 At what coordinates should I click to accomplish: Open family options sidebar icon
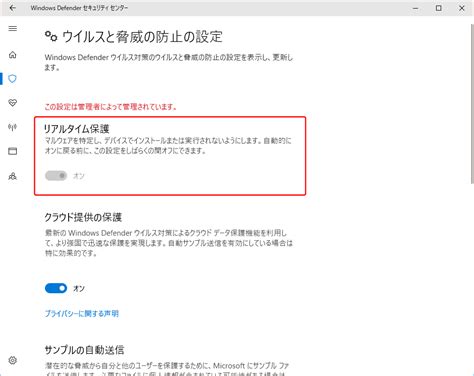[13, 176]
